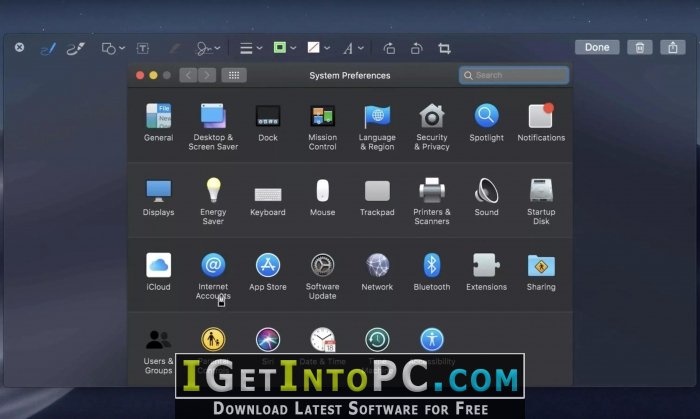This screenshot has width=700, height=419.
Task: Open Trackpad preferences
Action: [377, 197]
